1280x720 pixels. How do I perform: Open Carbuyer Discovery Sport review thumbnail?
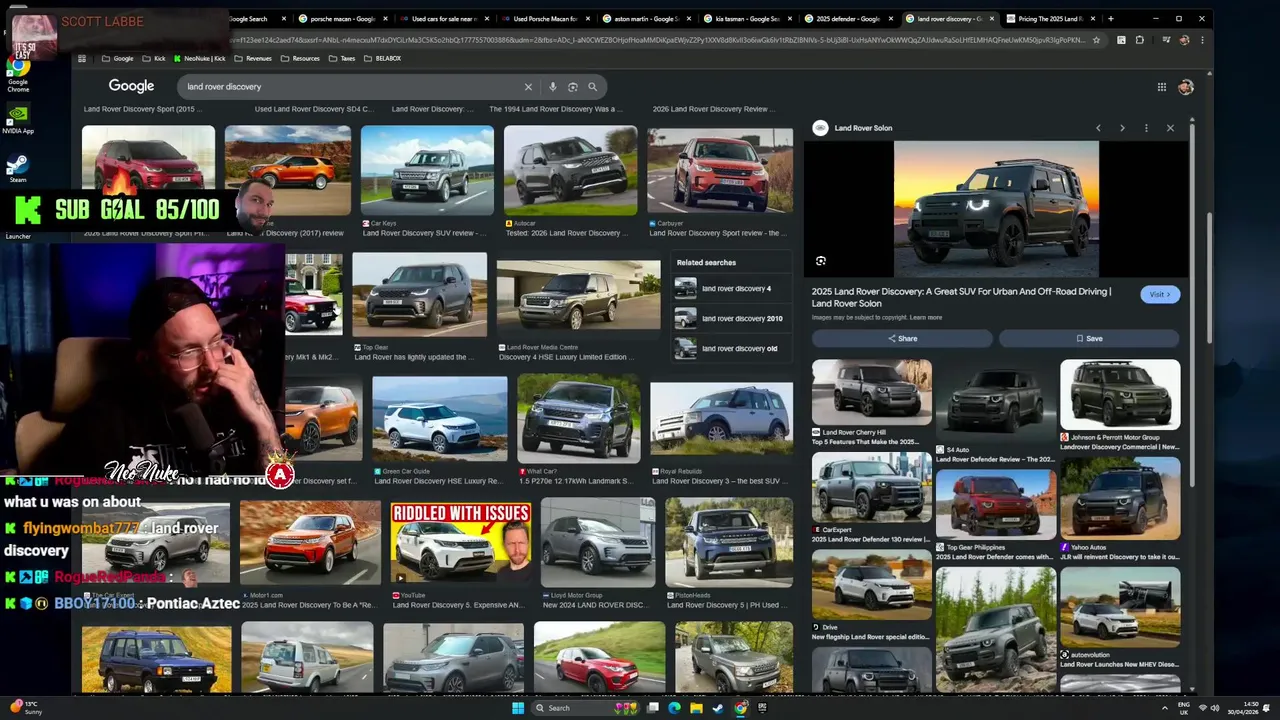[719, 170]
